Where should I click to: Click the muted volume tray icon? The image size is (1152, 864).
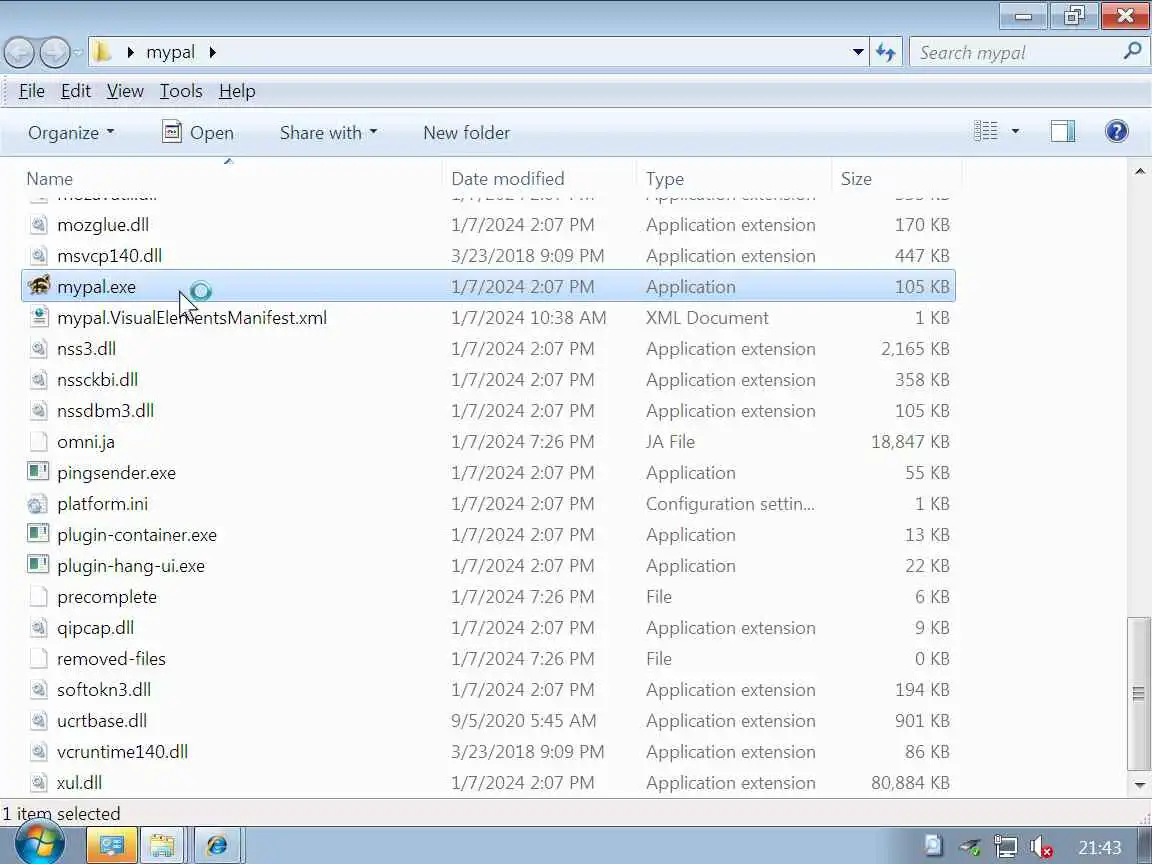[x=1041, y=847]
